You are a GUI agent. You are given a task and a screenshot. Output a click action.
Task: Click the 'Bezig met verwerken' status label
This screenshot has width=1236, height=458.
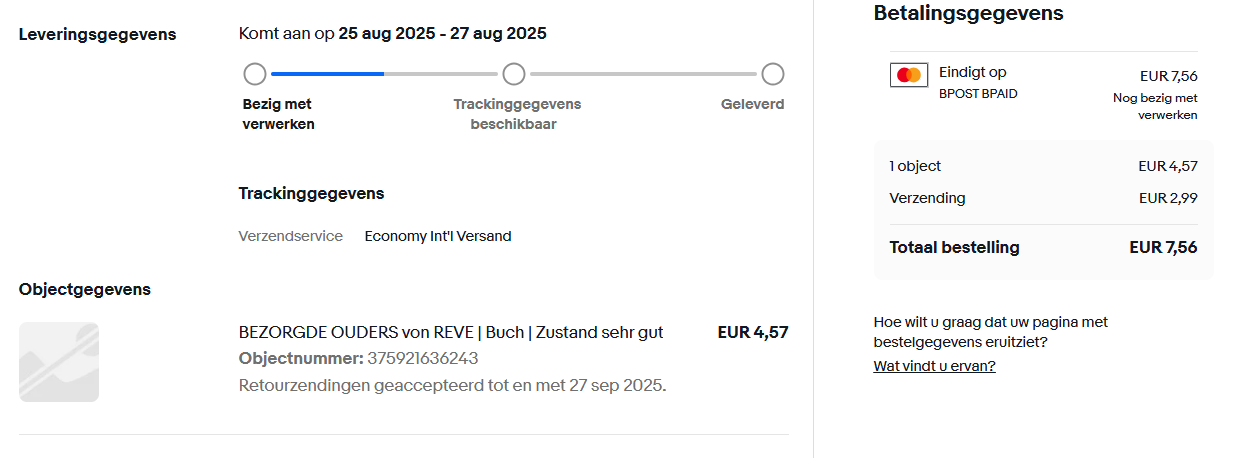[279, 114]
